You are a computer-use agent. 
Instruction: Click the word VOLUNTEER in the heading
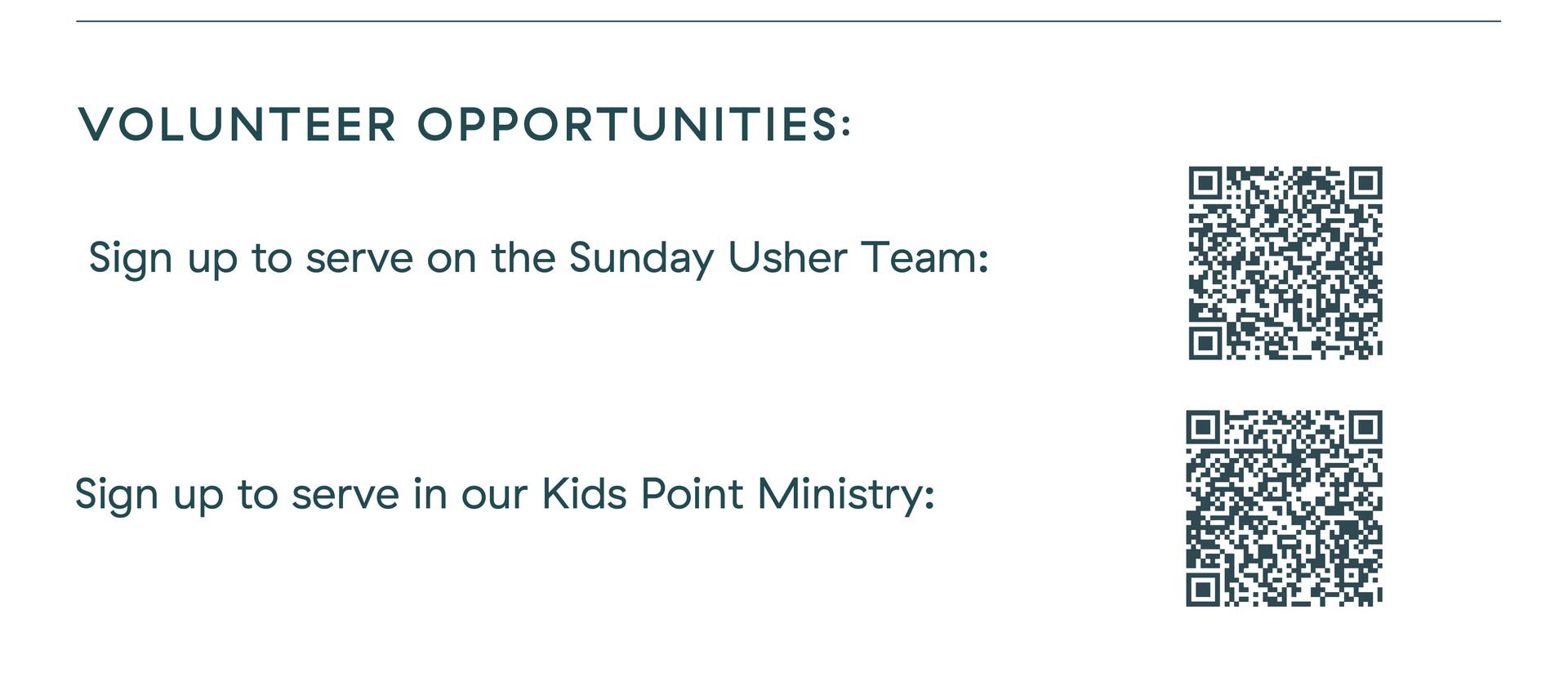[238, 125]
